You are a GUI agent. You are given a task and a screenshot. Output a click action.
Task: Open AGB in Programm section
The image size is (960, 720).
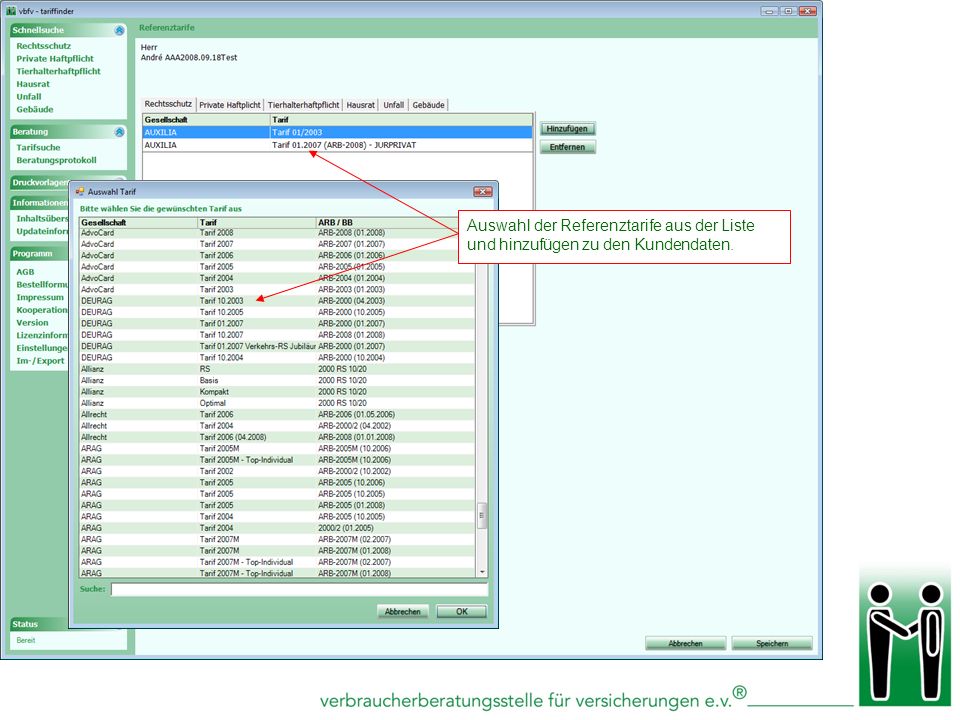pos(25,272)
